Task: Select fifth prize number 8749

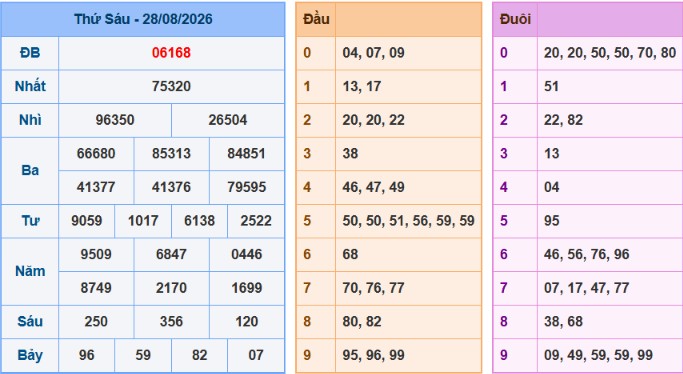Action: coord(96,287)
